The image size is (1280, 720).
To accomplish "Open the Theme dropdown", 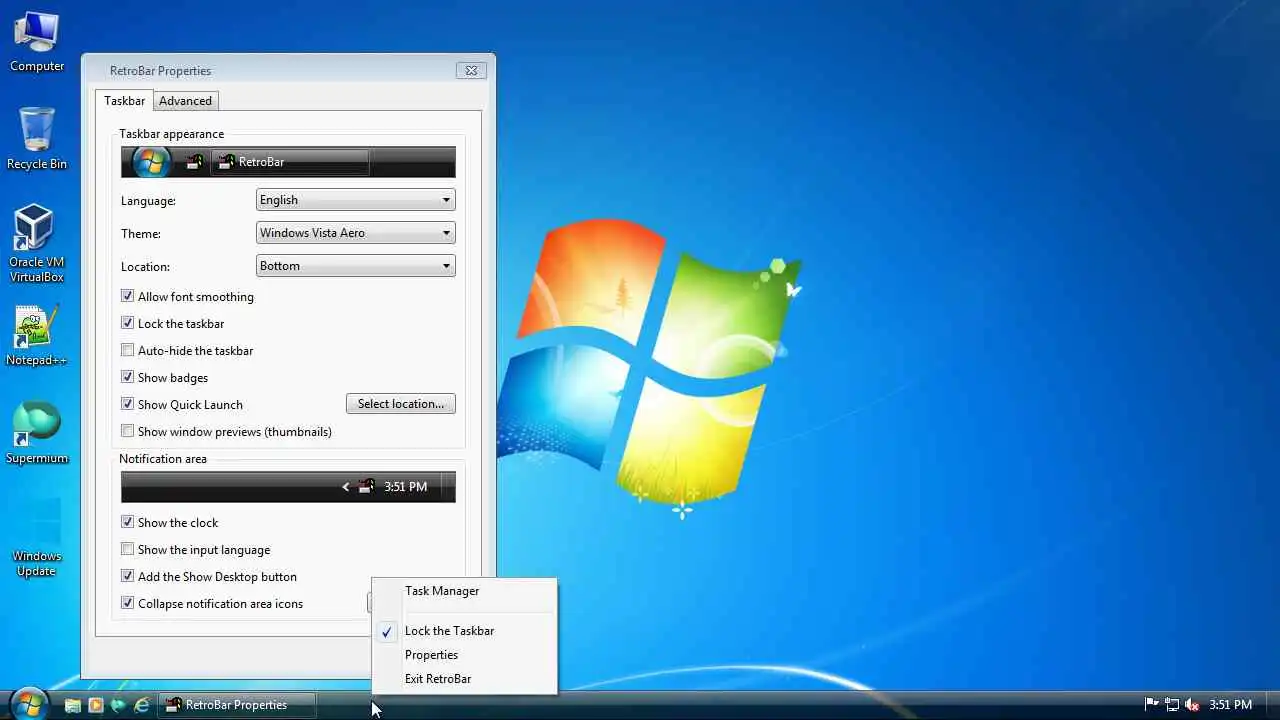I will tap(355, 233).
